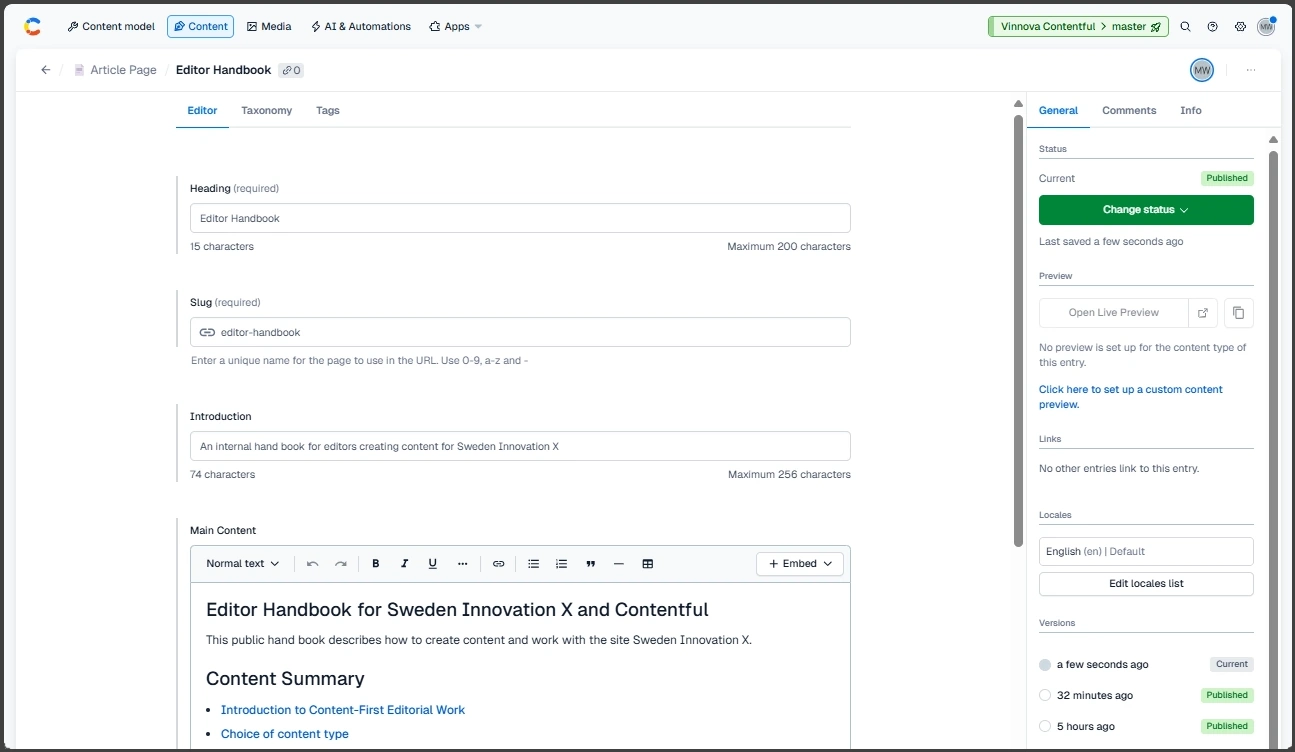This screenshot has width=1295, height=752.
Task: Open preview in new tab icon
Action: (x=1203, y=313)
